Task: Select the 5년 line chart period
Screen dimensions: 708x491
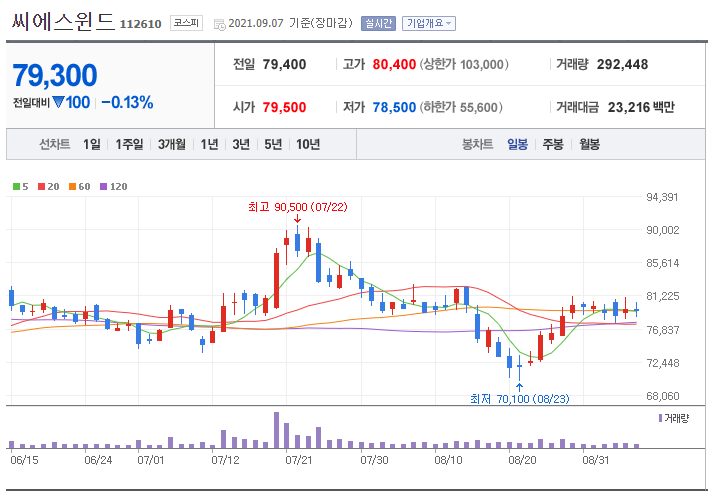Action: click(x=273, y=144)
